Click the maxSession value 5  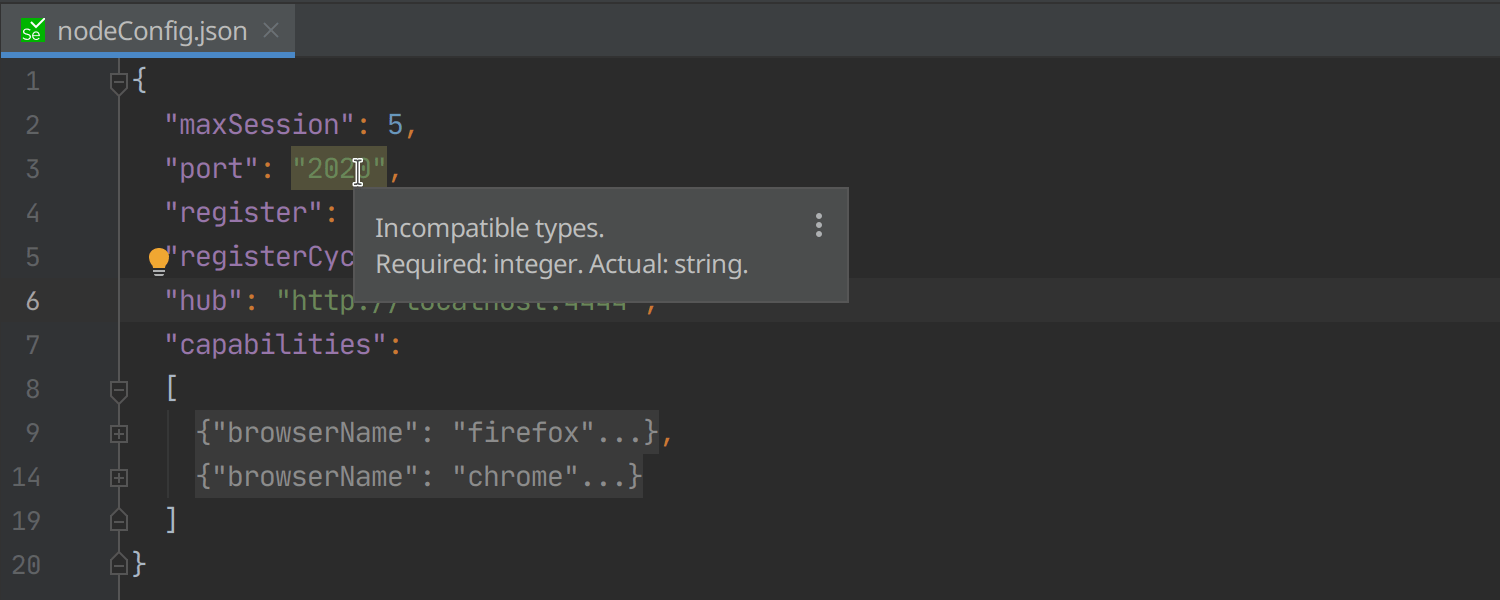(x=394, y=125)
